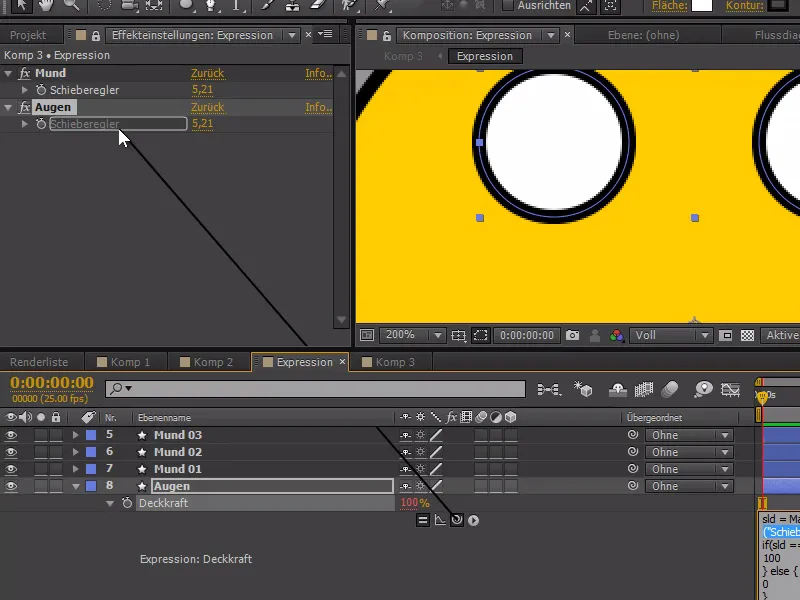Toggle visibility of the Mund 02 layer
This screenshot has height=600, width=800.
point(12,452)
